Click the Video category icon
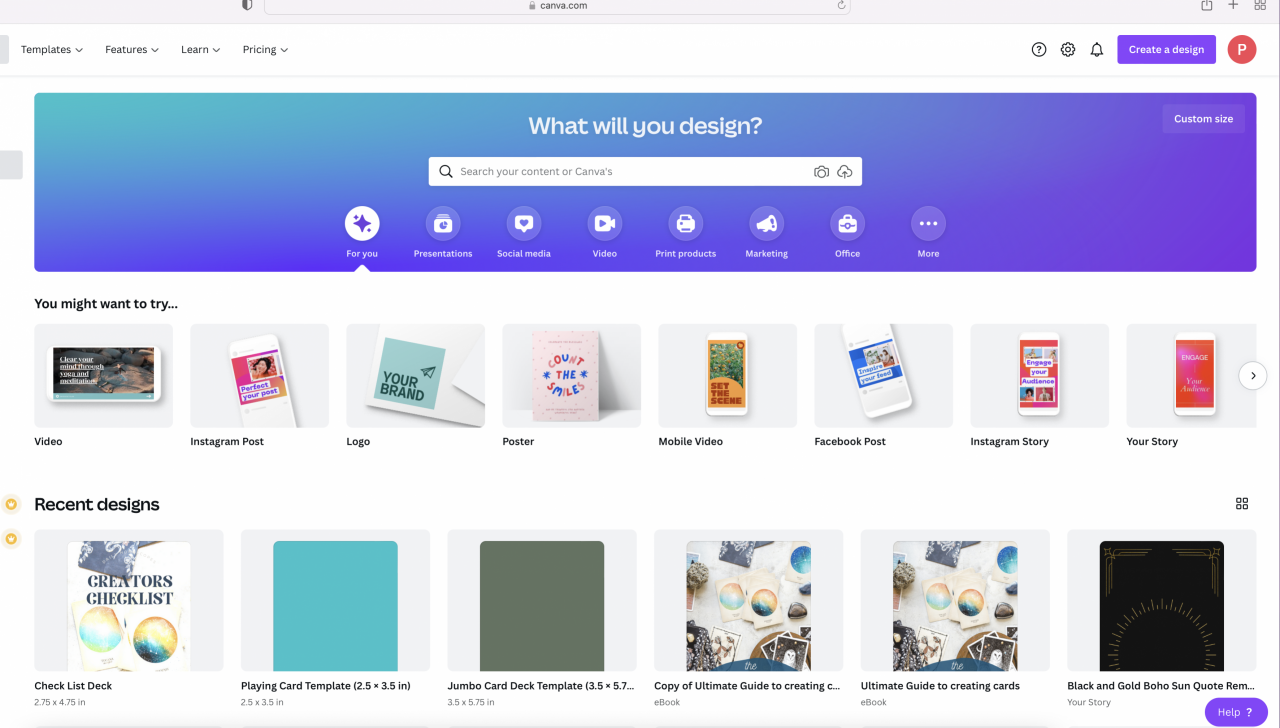Image resolution: width=1280 pixels, height=728 pixels. click(605, 224)
